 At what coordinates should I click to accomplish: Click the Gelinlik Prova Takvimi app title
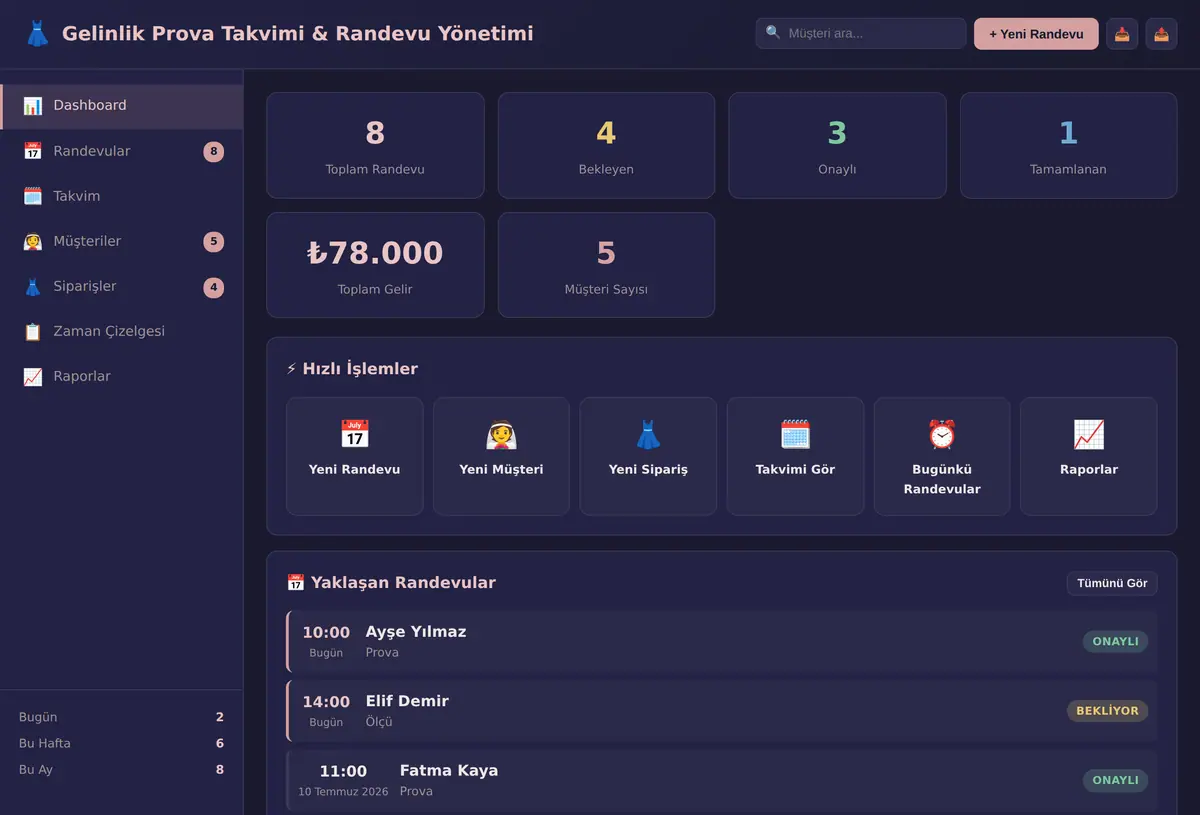297,34
